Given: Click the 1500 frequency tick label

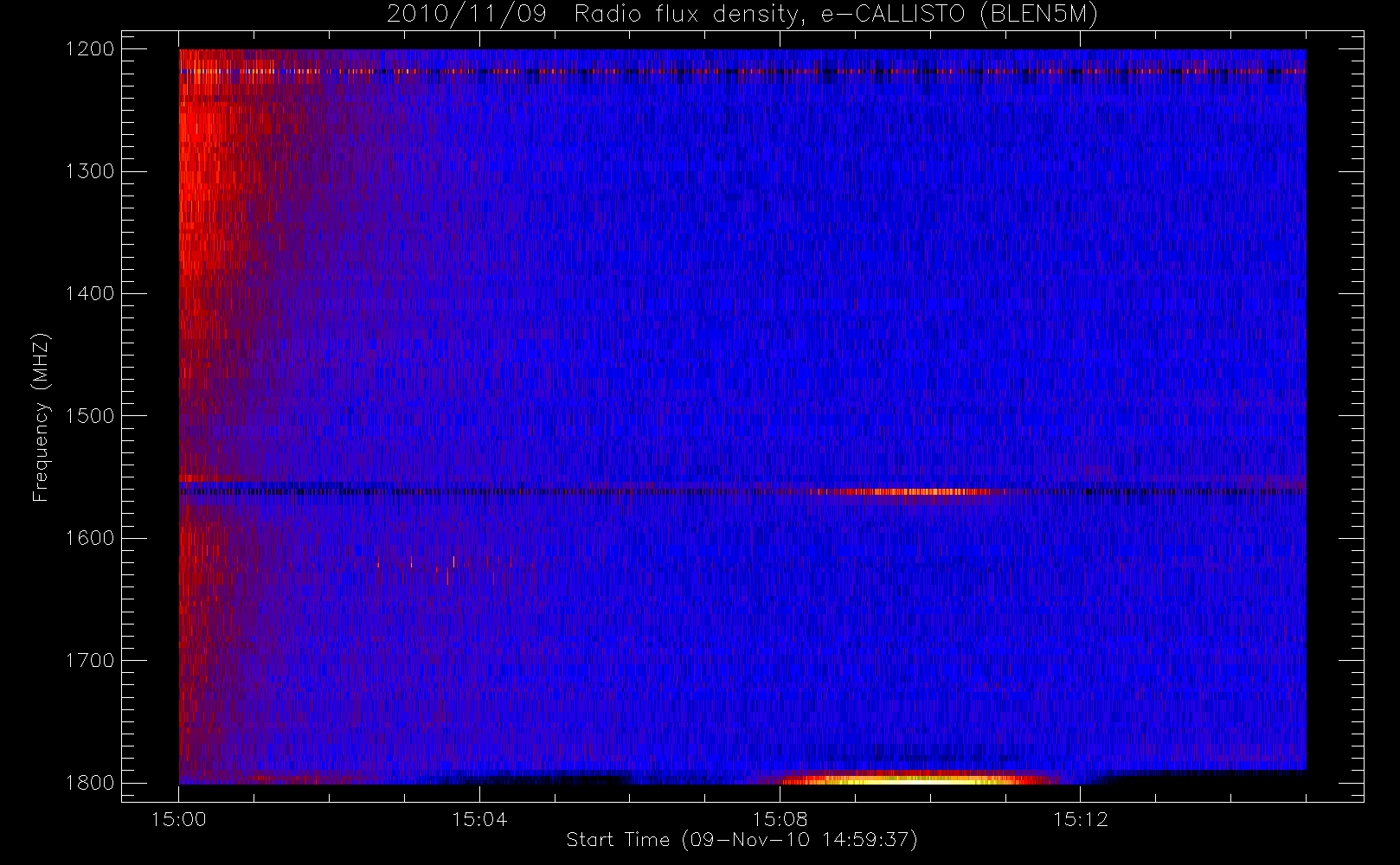Looking at the screenshot, I should pyautogui.click(x=90, y=416).
